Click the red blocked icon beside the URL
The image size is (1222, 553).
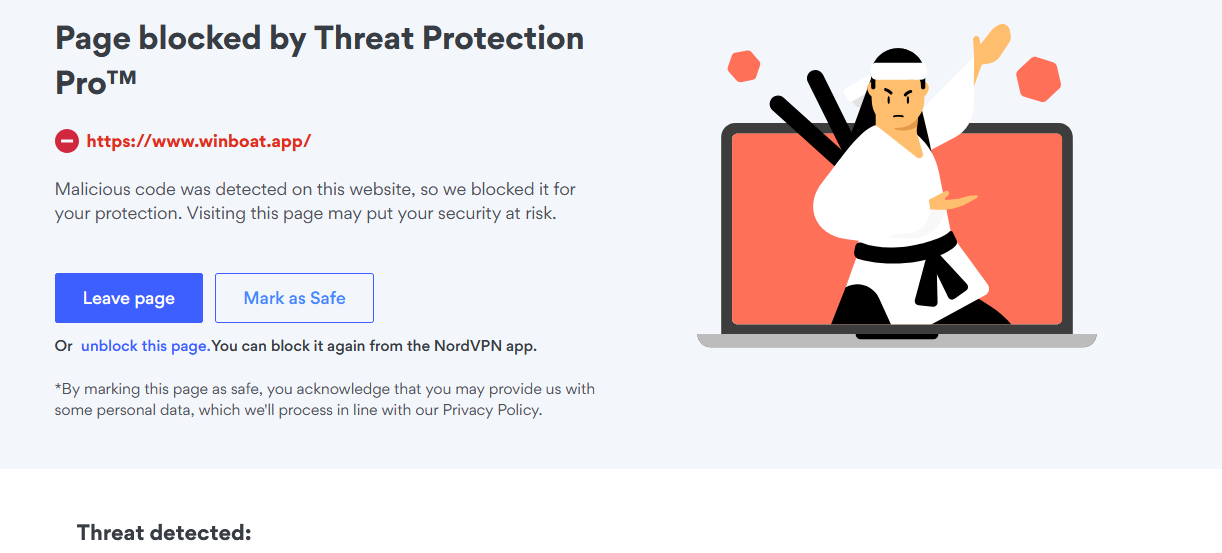[66, 141]
